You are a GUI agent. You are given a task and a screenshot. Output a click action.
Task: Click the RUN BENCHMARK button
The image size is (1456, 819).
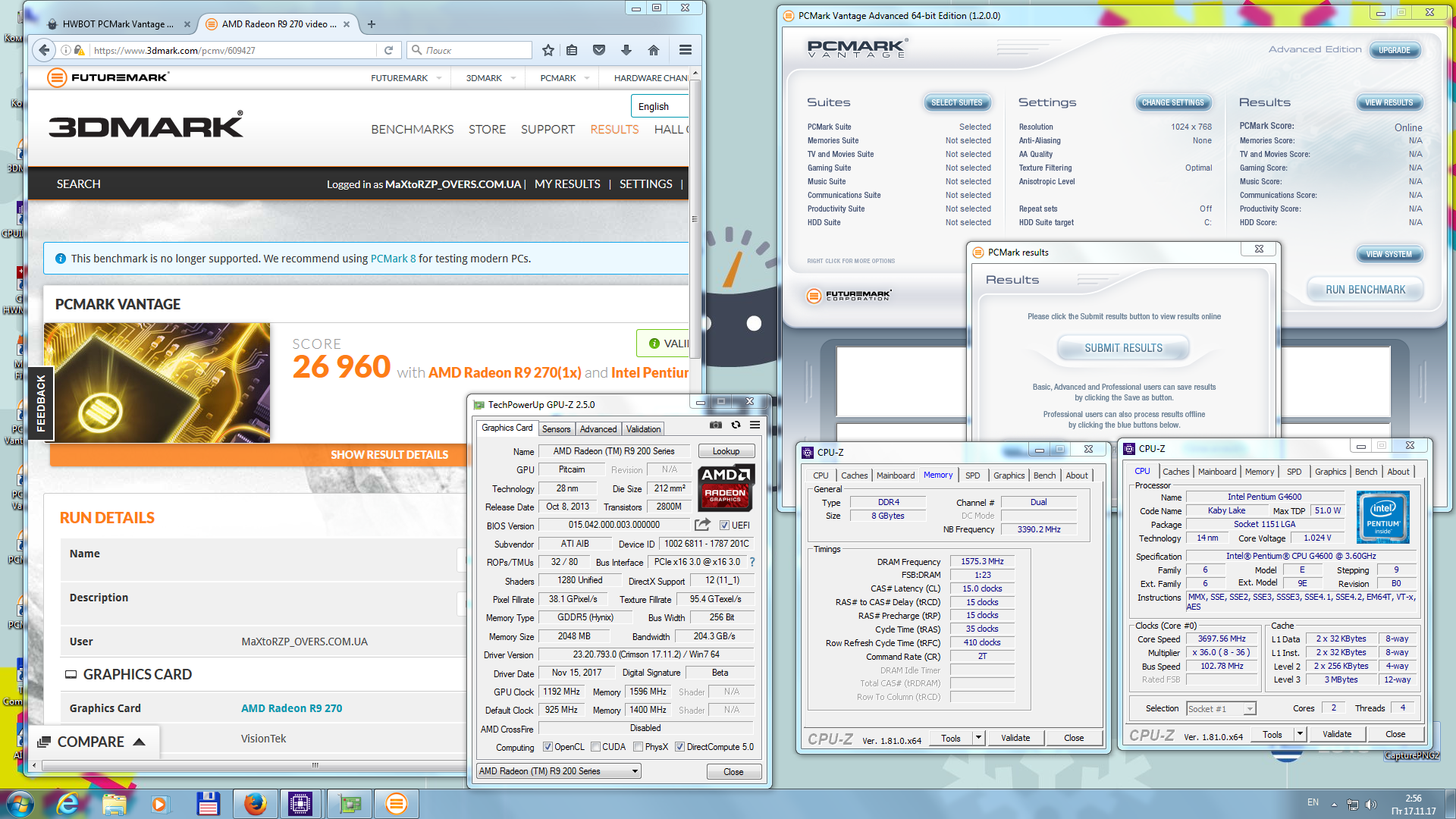[x=1365, y=290]
